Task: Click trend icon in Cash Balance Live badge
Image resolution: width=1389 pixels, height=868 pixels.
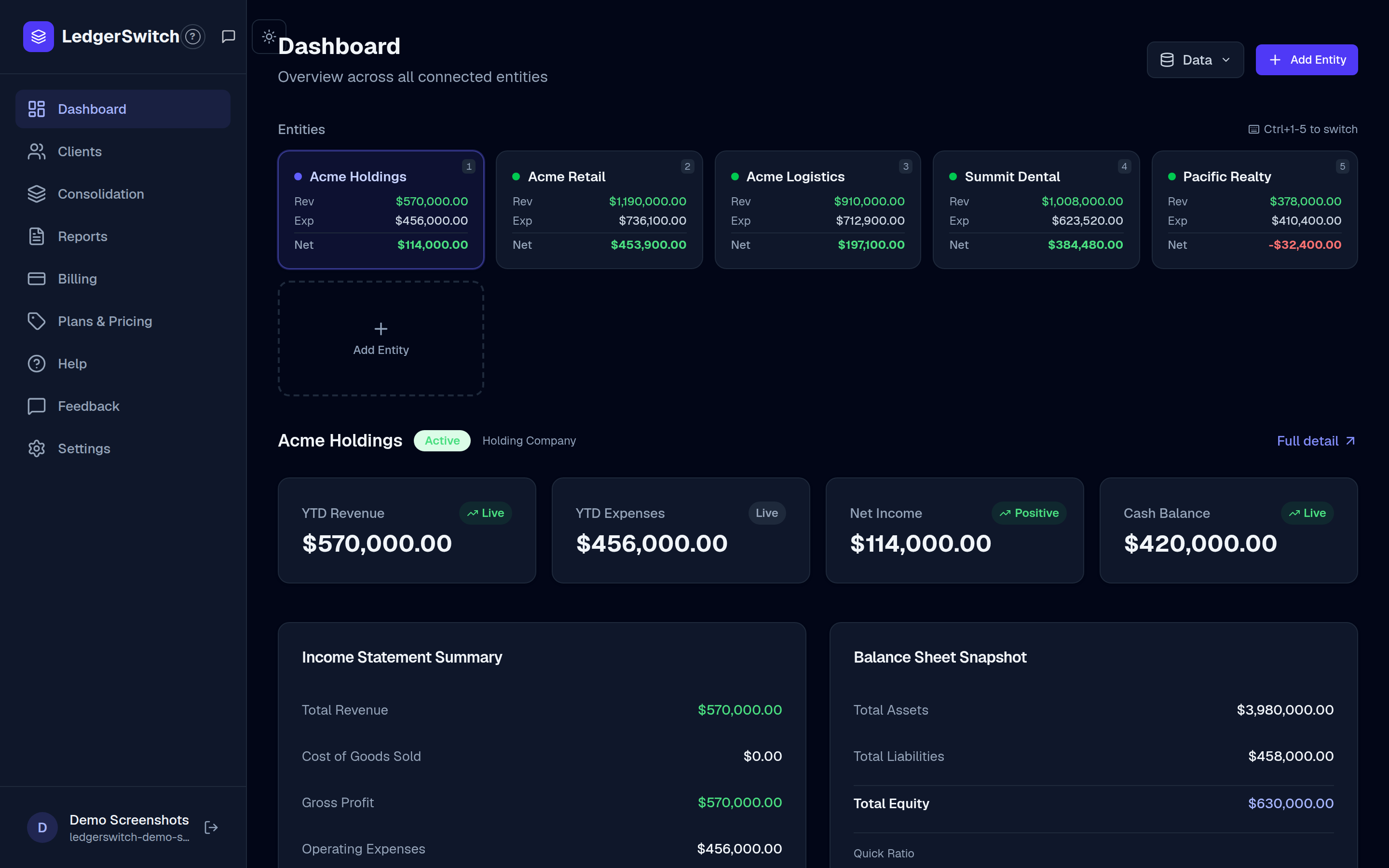Action: point(1294,513)
